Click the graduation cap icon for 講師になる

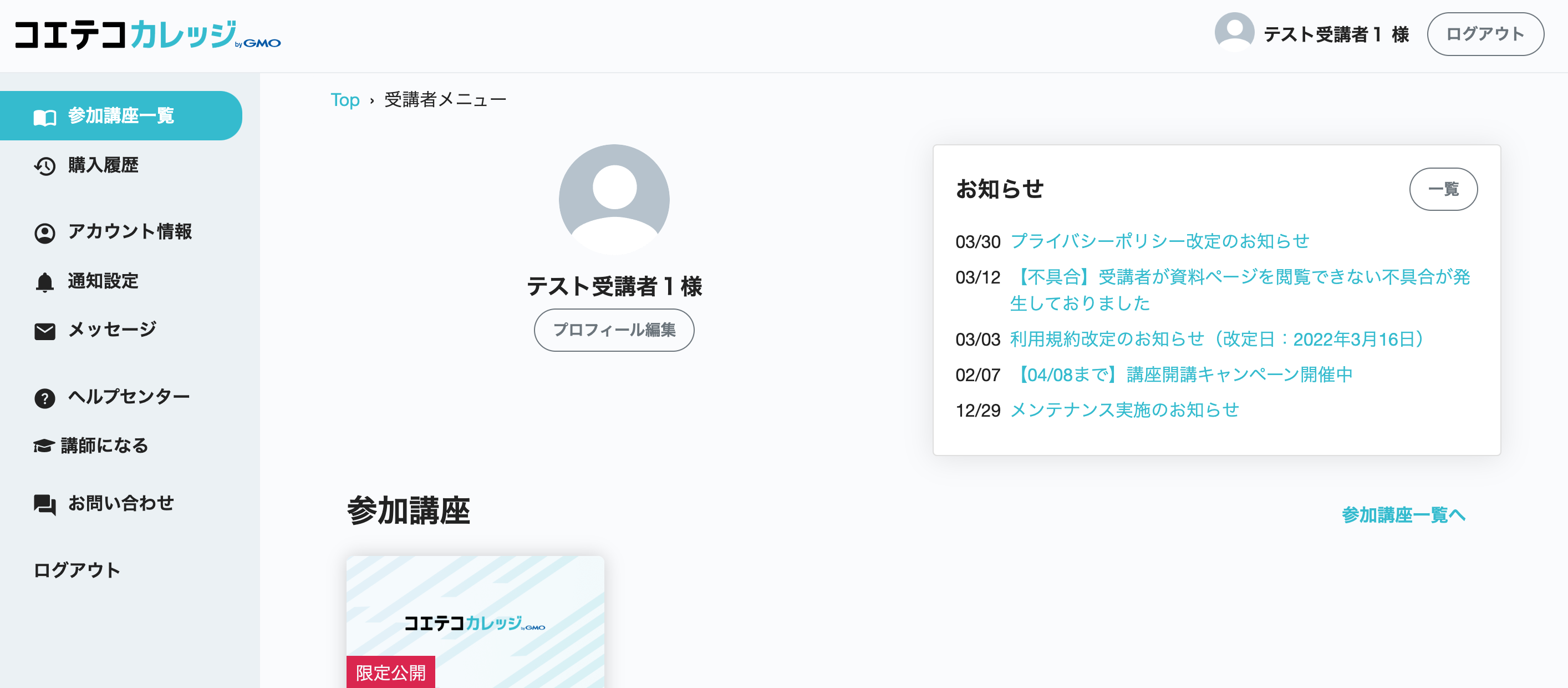coord(43,446)
